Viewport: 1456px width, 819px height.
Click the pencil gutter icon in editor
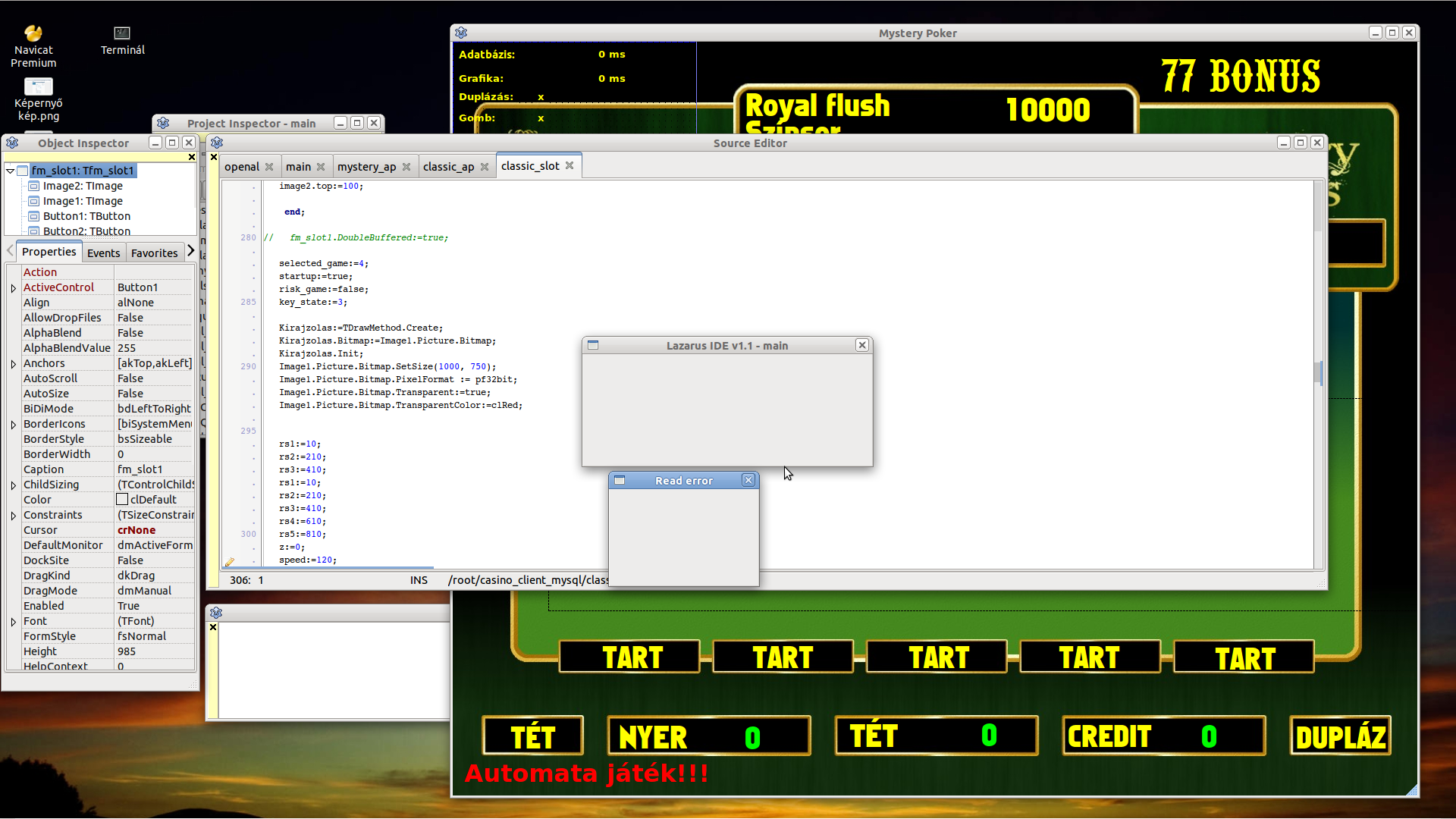click(229, 562)
